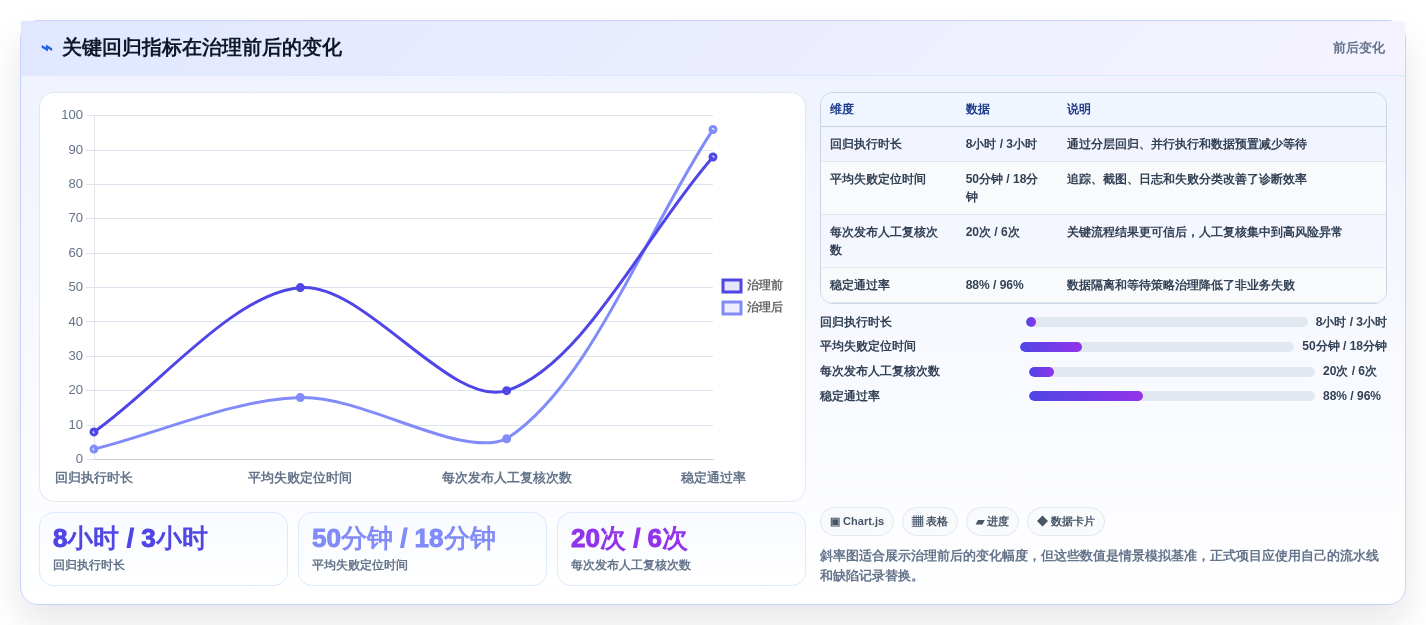1426x625 pixels.
Task: Click the 治理前 data point at value 50
Action: point(300,287)
